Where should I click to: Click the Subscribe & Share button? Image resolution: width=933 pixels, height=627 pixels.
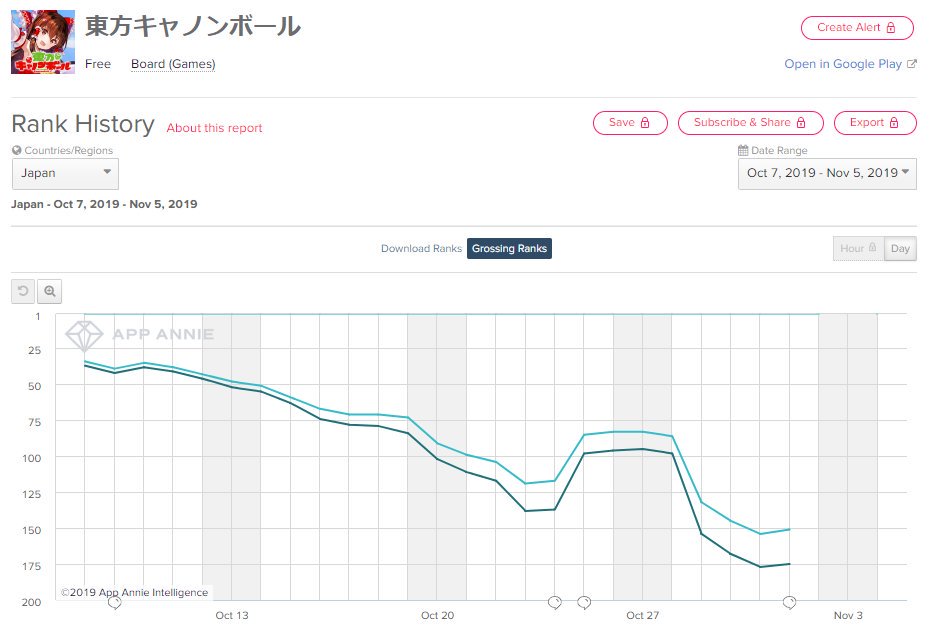tap(750, 123)
